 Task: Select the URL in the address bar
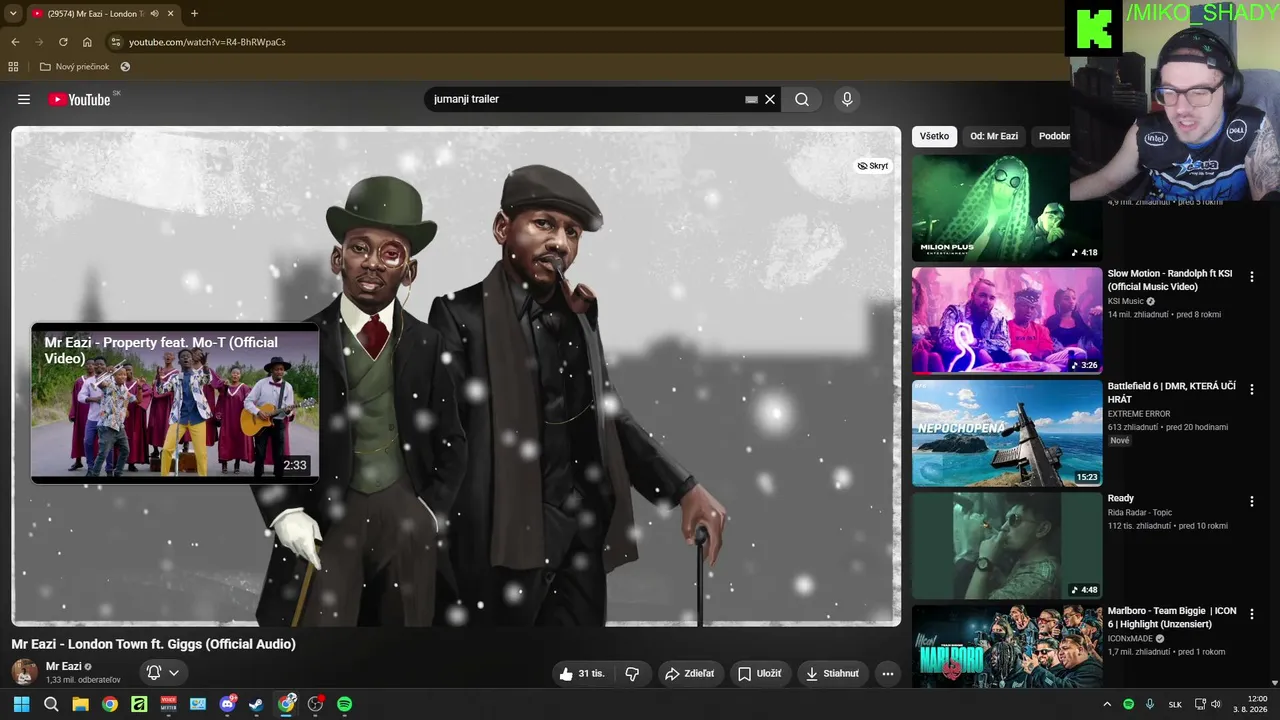pos(207,42)
